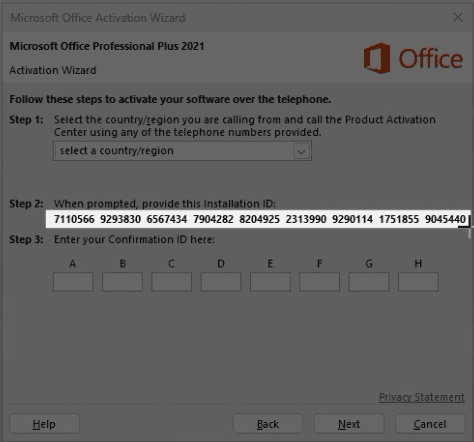Click the Office logo icon

pyautogui.click(x=377, y=58)
